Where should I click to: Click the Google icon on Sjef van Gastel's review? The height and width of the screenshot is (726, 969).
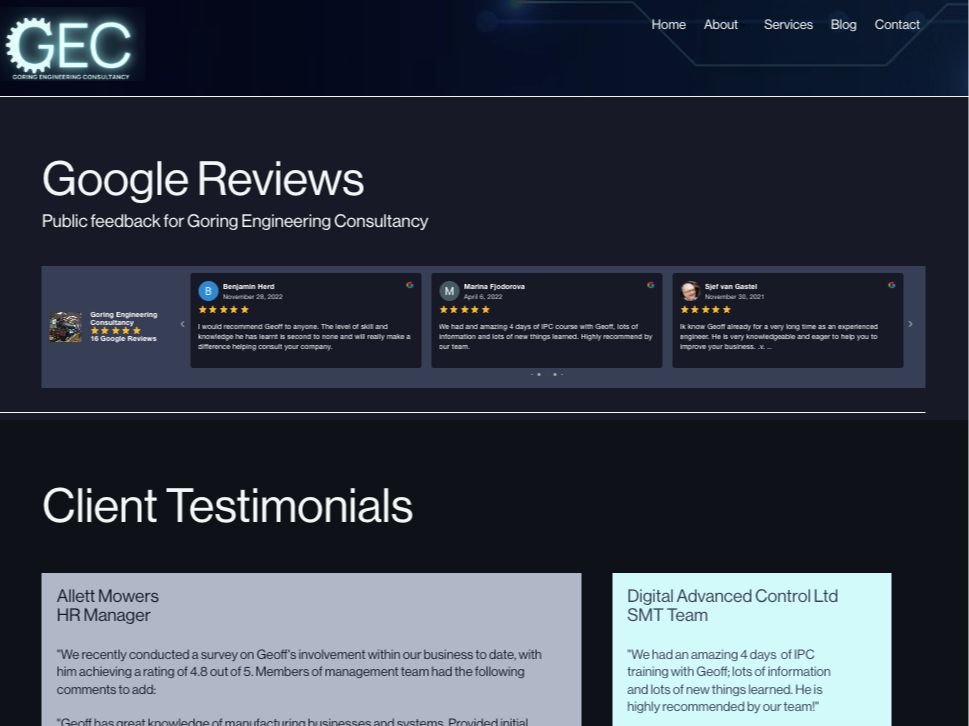click(x=892, y=285)
